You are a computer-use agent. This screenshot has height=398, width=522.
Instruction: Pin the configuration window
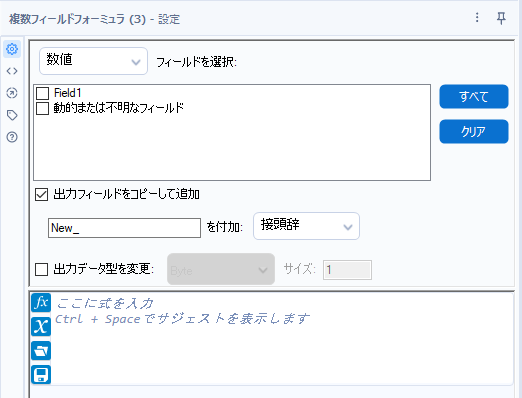(x=501, y=18)
